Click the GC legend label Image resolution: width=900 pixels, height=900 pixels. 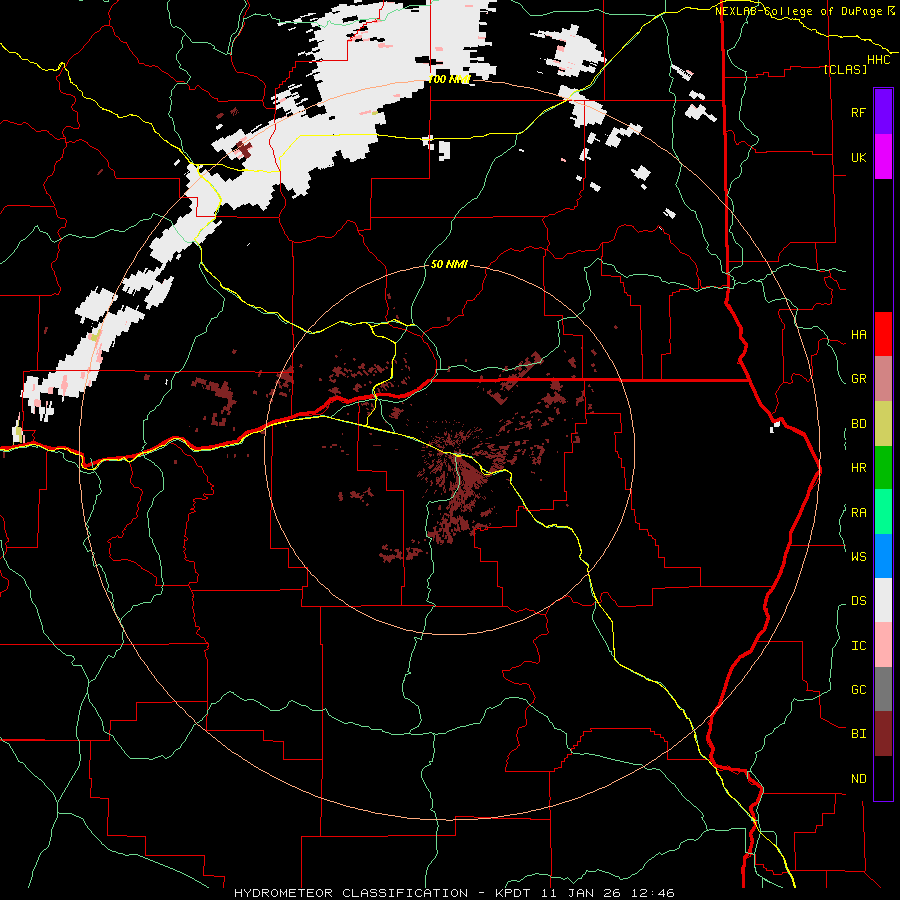coord(858,689)
